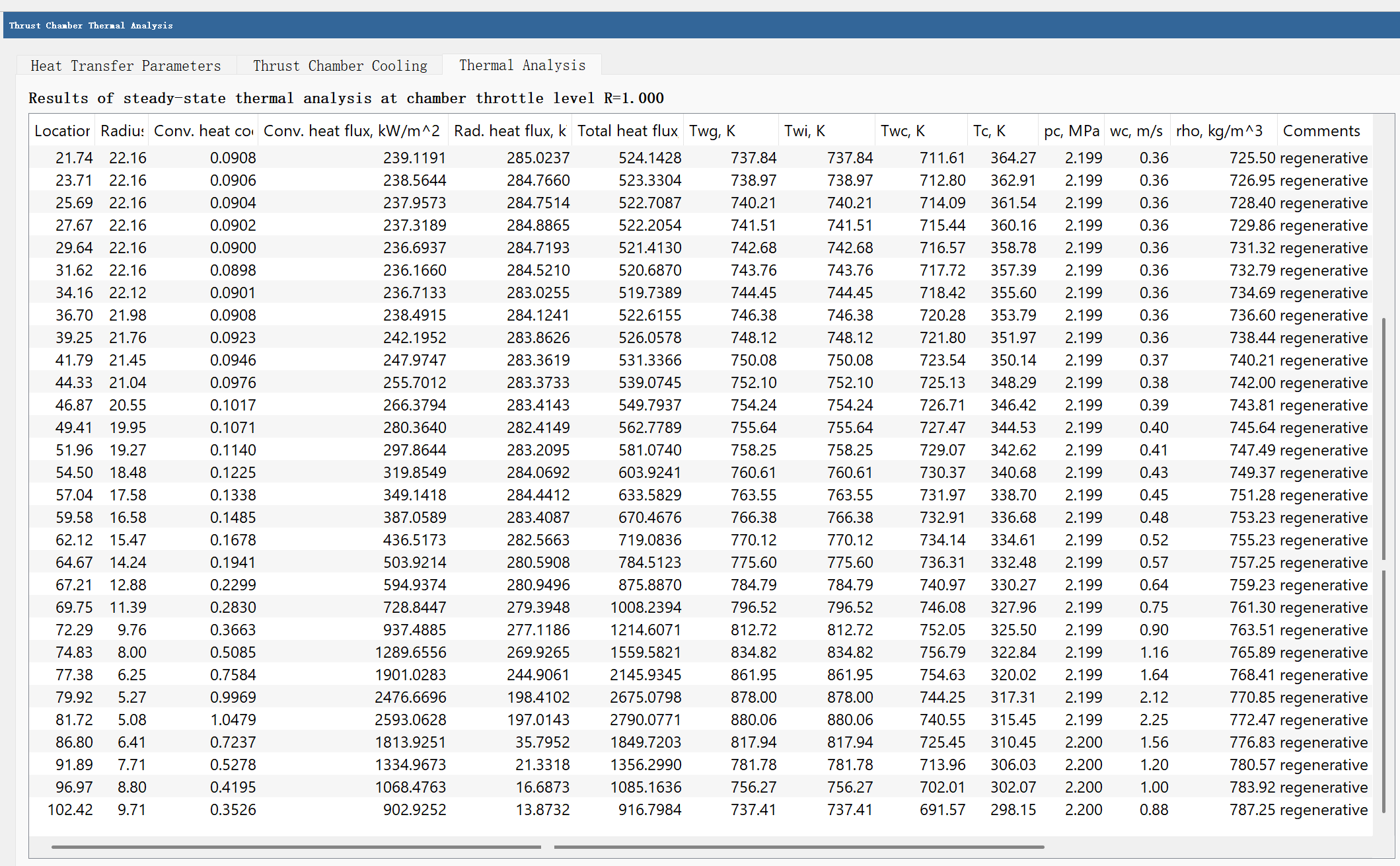Sort by Tc, K column header
The image size is (1400, 866).
pyautogui.click(x=1002, y=131)
